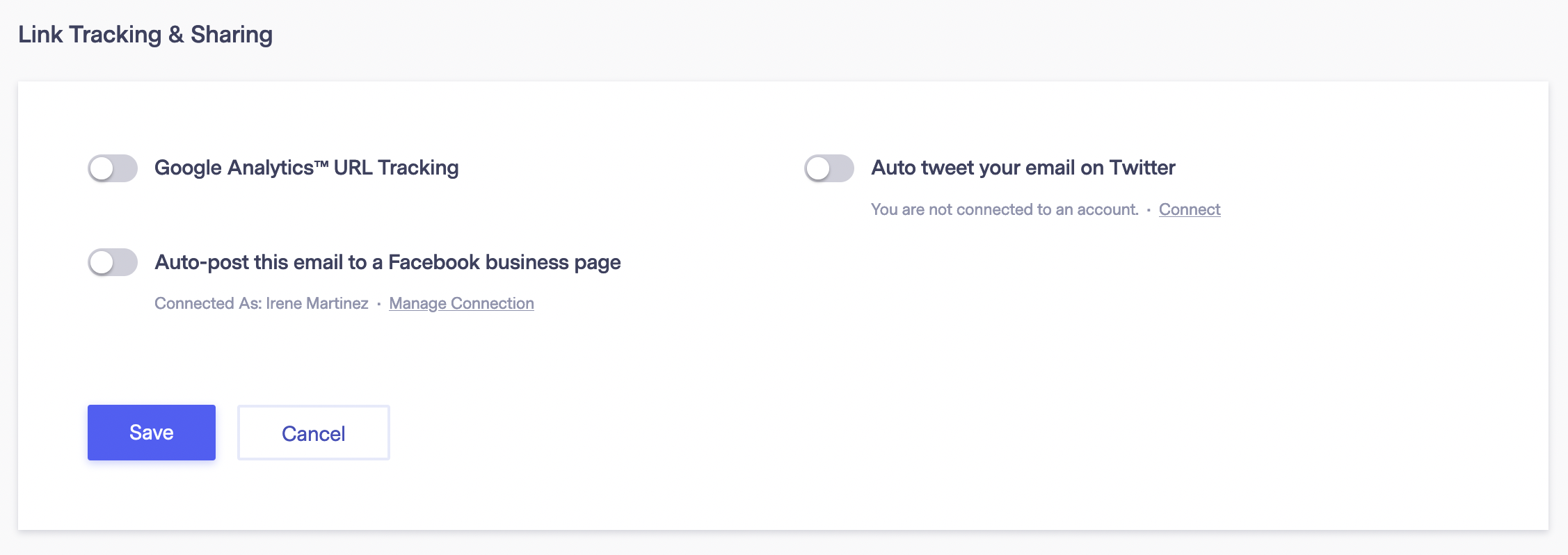
Task: Select the Link Tracking & Sharing heading
Action: [x=145, y=34]
